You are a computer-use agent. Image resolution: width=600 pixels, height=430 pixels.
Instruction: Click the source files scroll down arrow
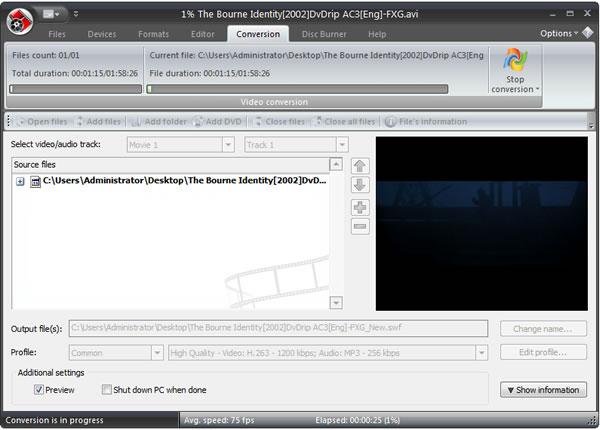[336, 303]
